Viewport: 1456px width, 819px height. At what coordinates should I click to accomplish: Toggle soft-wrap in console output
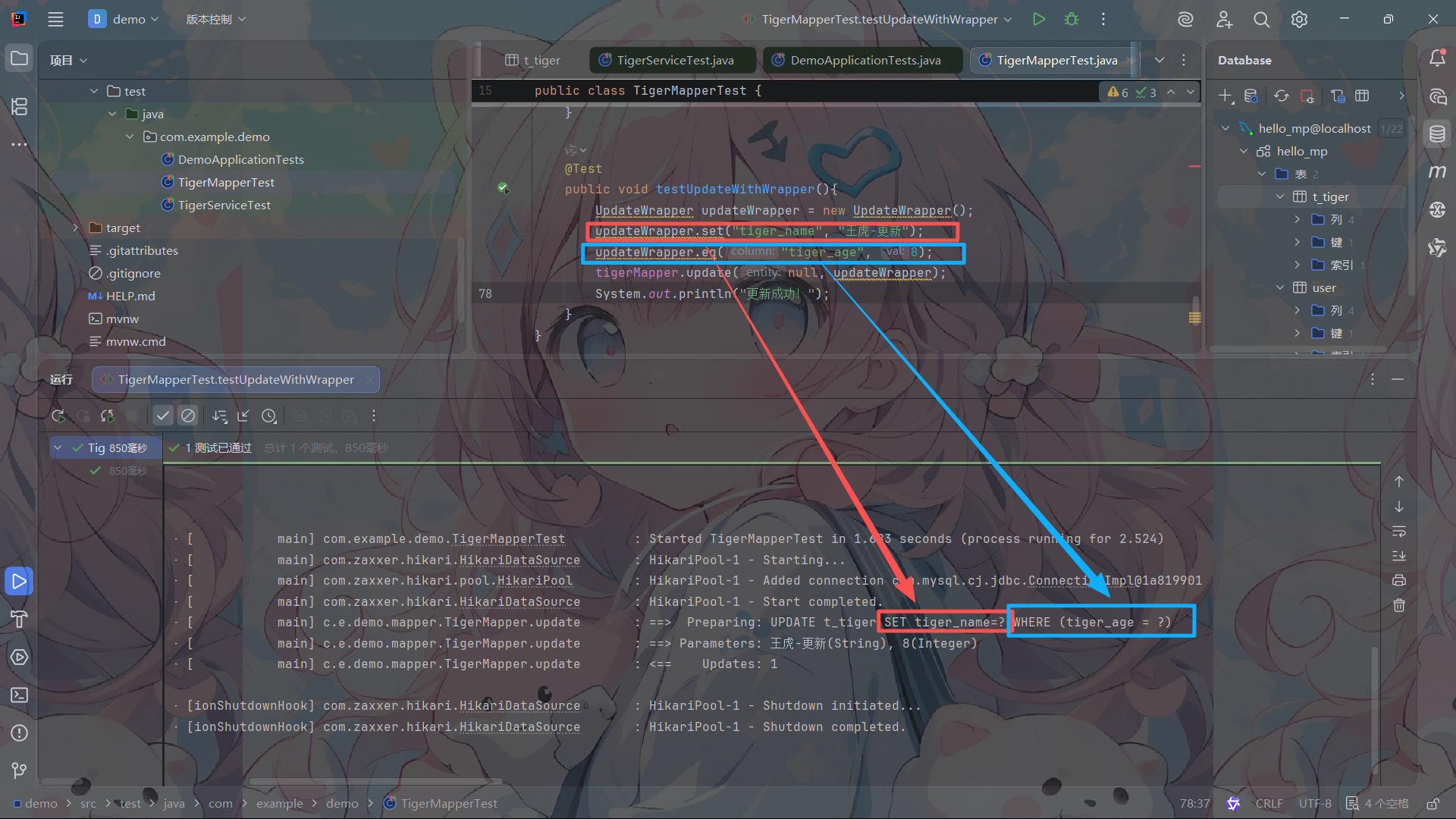click(1399, 531)
